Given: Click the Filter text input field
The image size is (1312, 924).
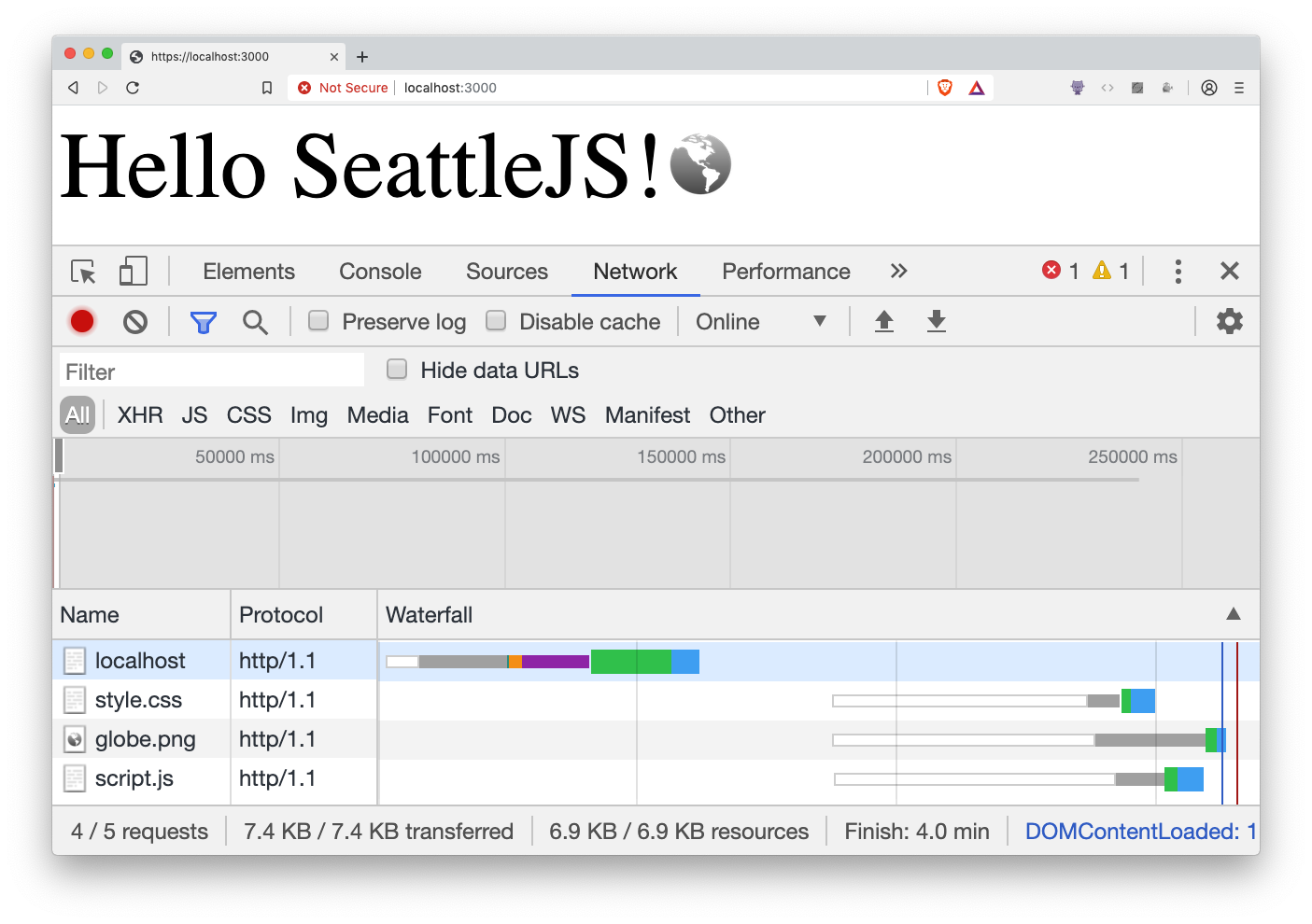Looking at the screenshot, I should pyautogui.click(x=212, y=371).
